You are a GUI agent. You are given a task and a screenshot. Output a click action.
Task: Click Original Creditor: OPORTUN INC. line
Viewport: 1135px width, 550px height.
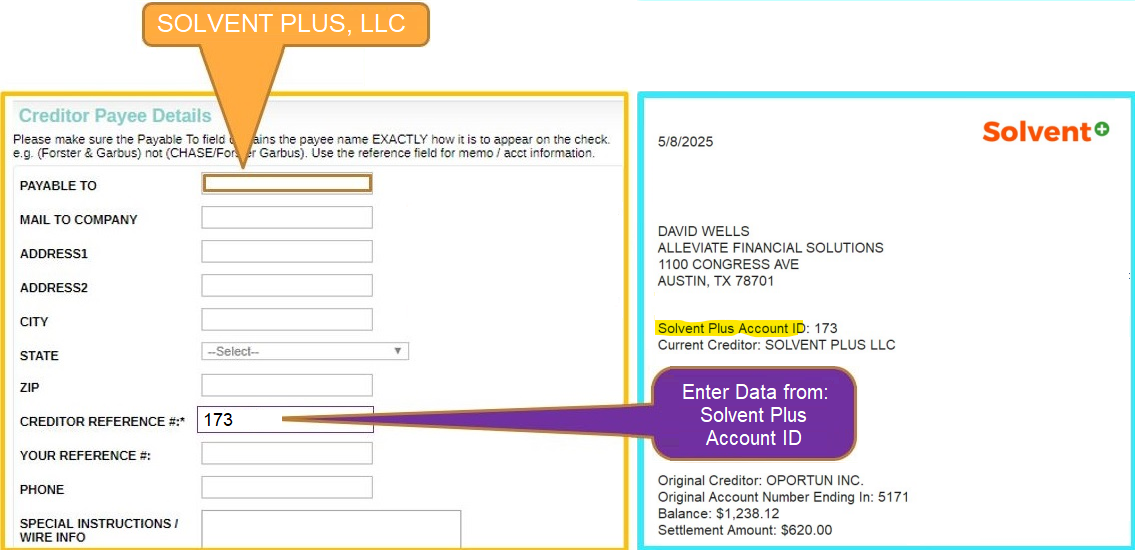coord(761,481)
